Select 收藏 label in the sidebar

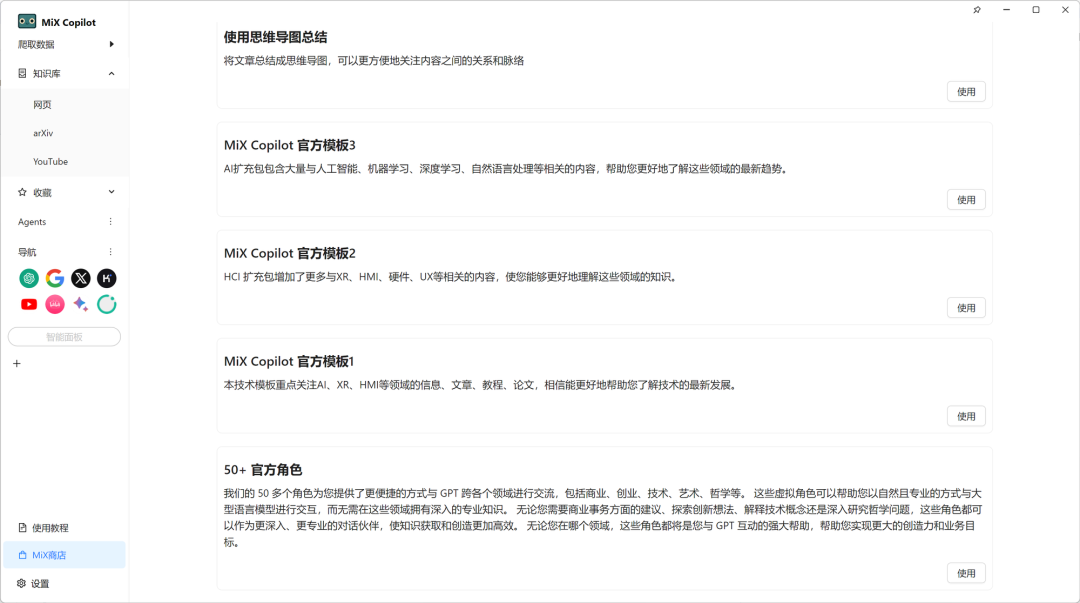click(x=42, y=192)
